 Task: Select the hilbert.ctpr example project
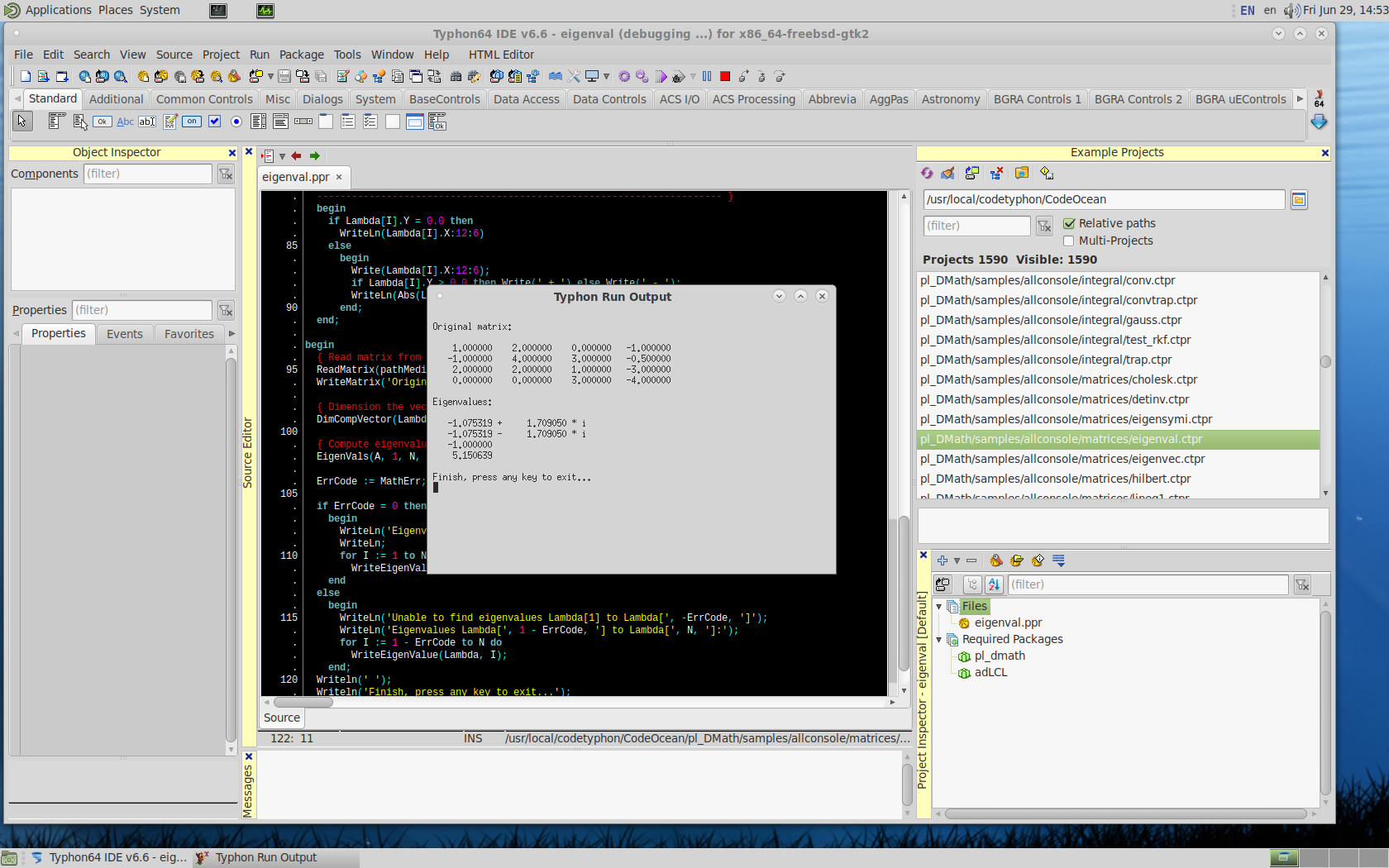[1055, 479]
